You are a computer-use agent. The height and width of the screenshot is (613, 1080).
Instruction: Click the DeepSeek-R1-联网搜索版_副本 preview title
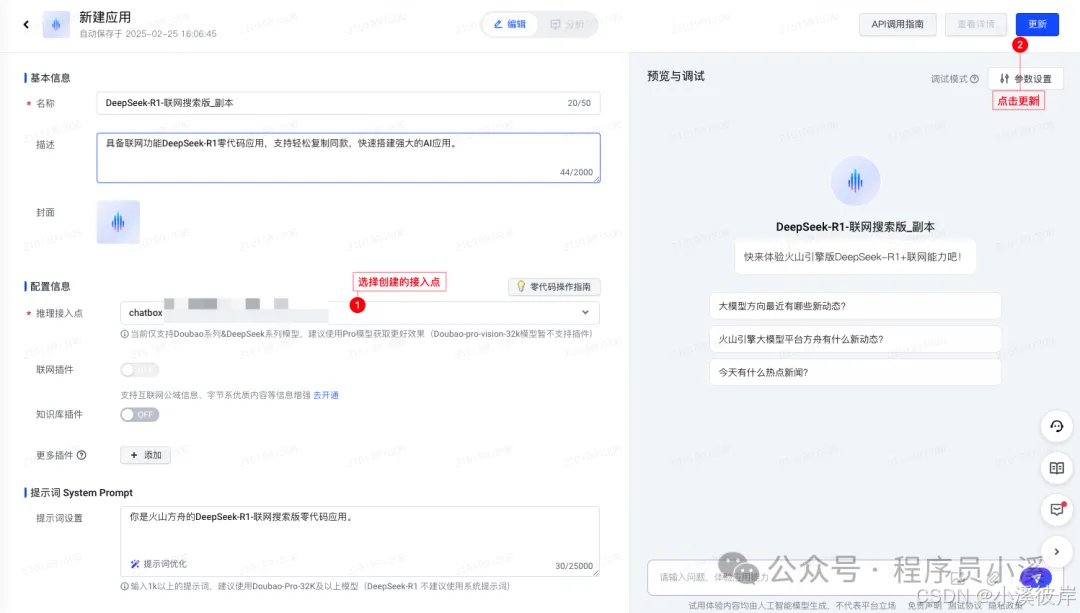tap(855, 227)
